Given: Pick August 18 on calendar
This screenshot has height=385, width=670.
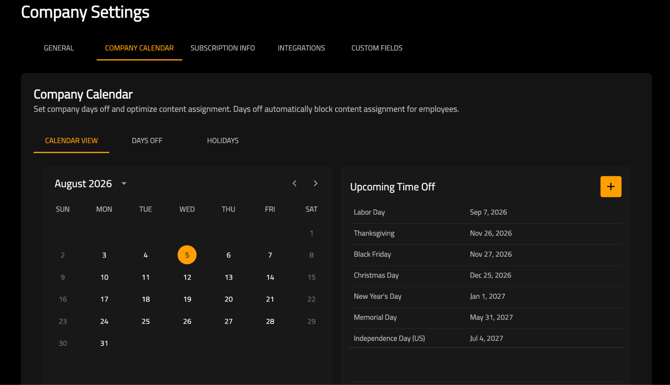Looking at the screenshot, I should pyautogui.click(x=146, y=299).
